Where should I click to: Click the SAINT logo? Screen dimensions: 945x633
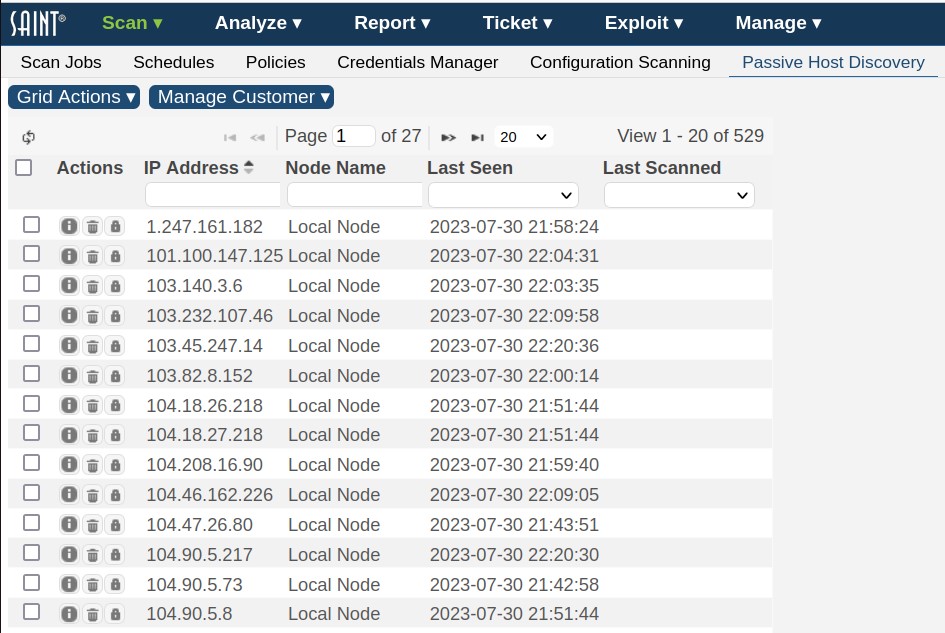(38, 22)
